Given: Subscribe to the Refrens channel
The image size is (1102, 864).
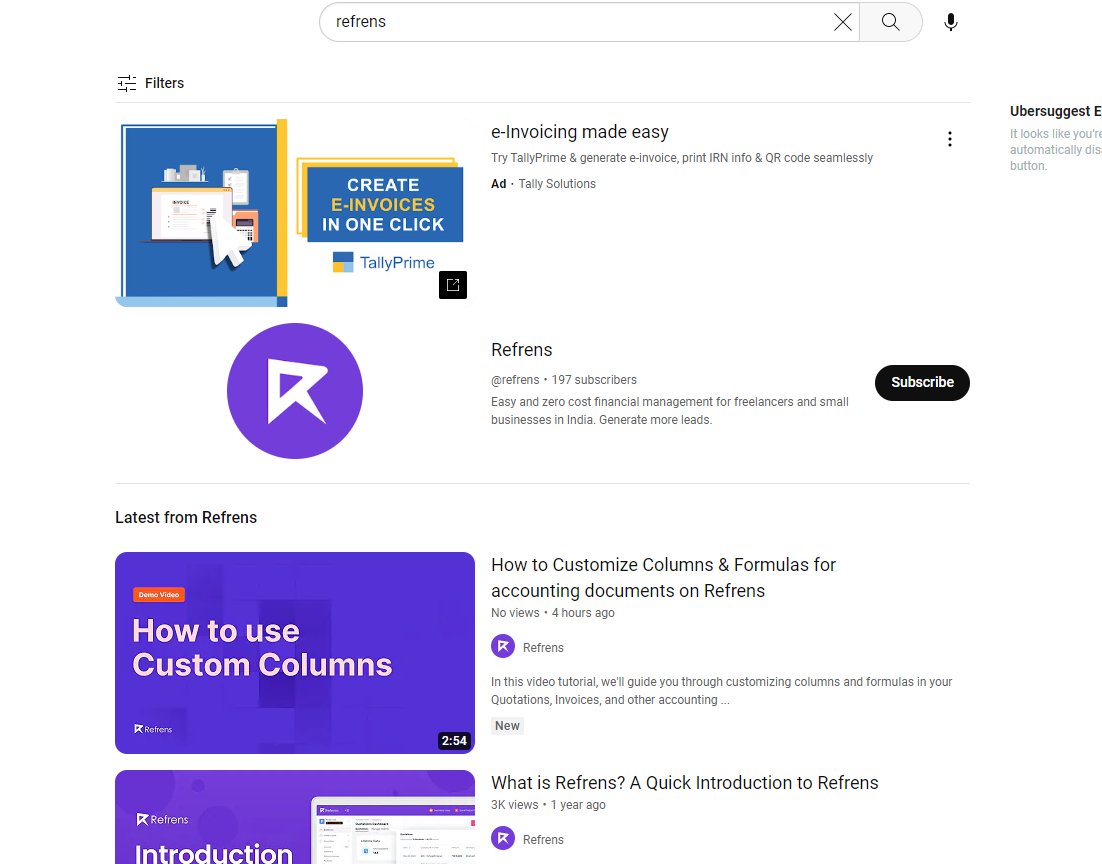Looking at the screenshot, I should click(x=922, y=382).
